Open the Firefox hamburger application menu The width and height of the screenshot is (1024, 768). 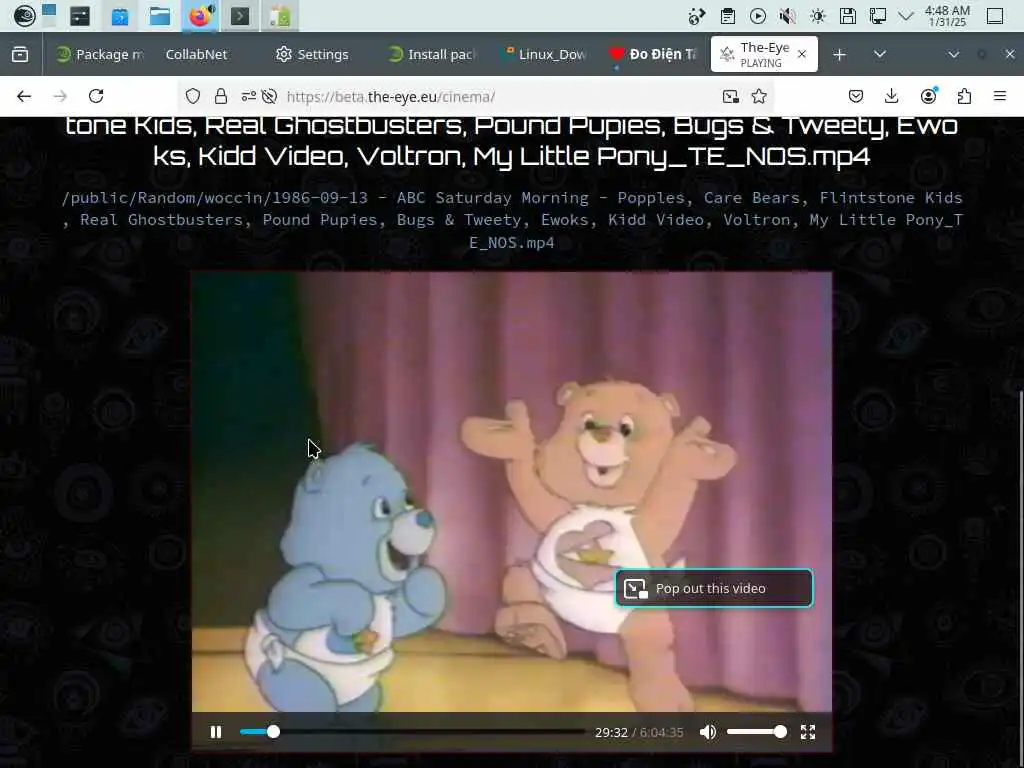(1000, 97)
